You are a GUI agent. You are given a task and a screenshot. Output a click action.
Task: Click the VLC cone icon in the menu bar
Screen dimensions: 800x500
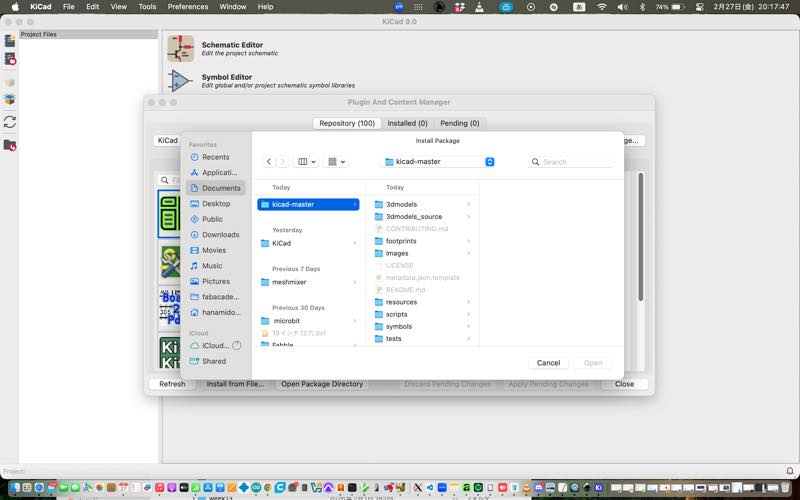479,7
